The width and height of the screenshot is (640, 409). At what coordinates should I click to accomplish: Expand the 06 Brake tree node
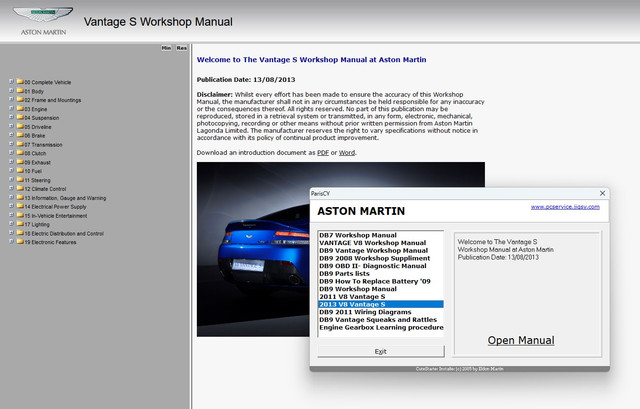coord(11,135)
